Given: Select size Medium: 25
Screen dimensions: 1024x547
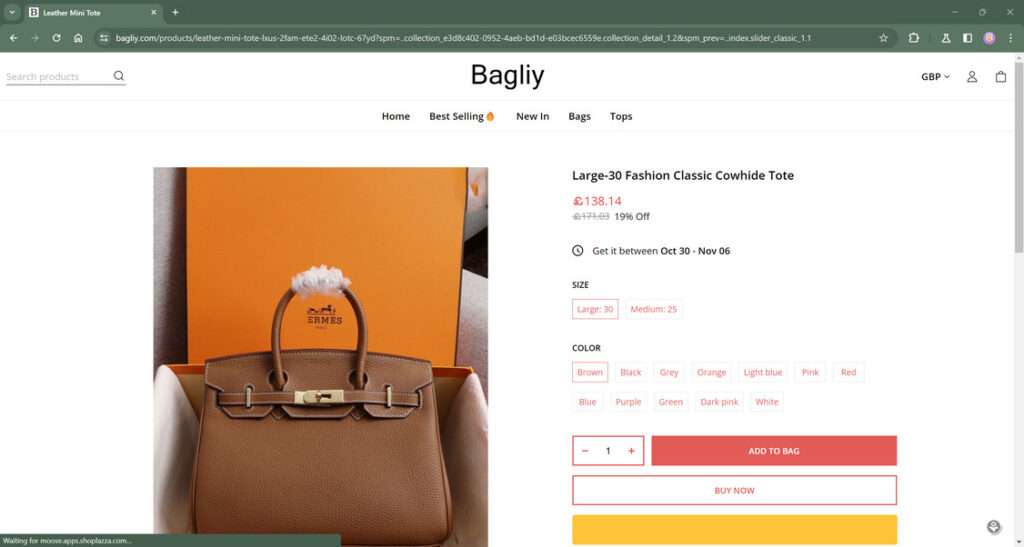Looking at the screenshot, I should [653, 309].
